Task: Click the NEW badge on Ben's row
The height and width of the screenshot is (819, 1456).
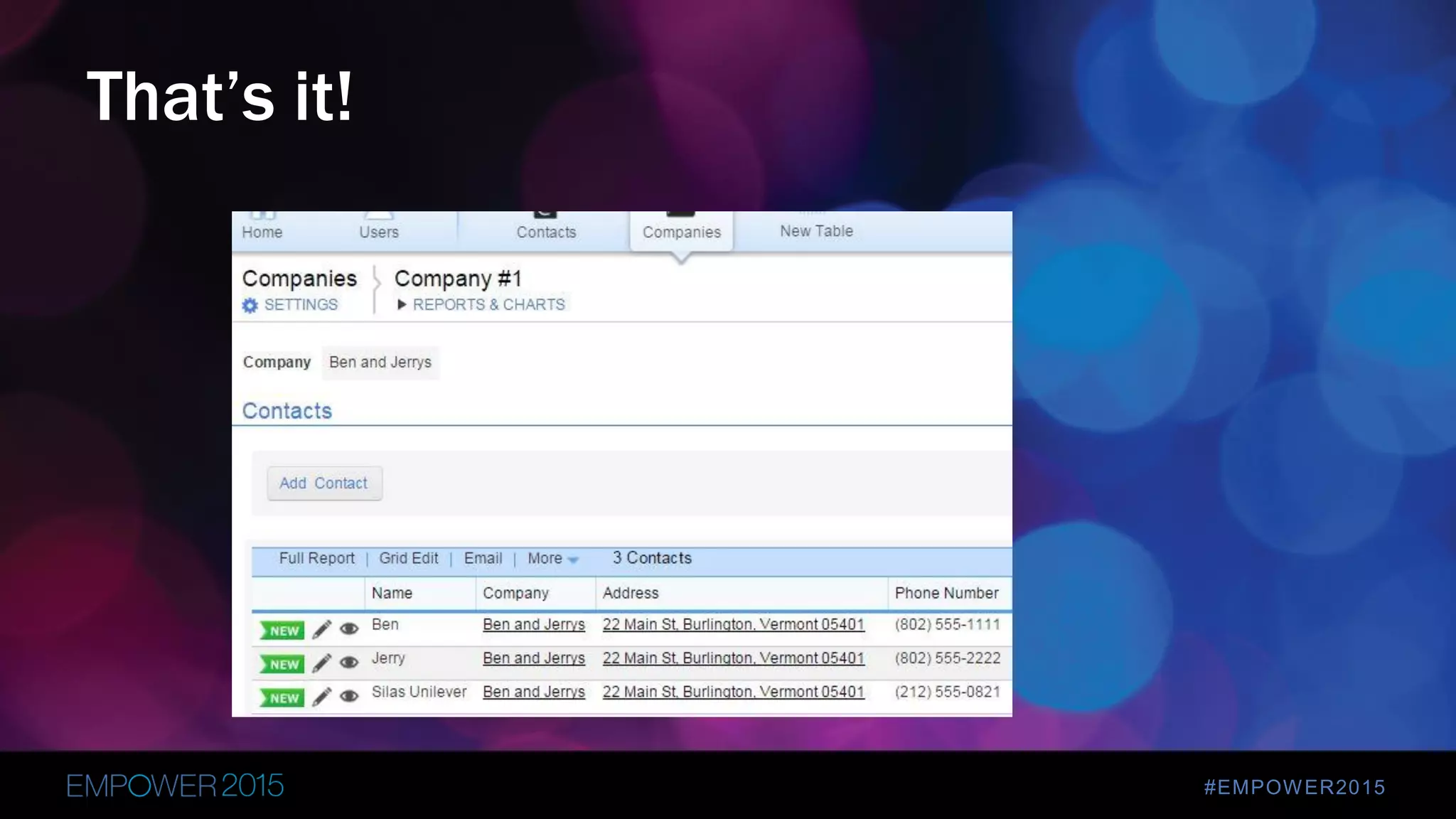Action: (x=282, y=631)
